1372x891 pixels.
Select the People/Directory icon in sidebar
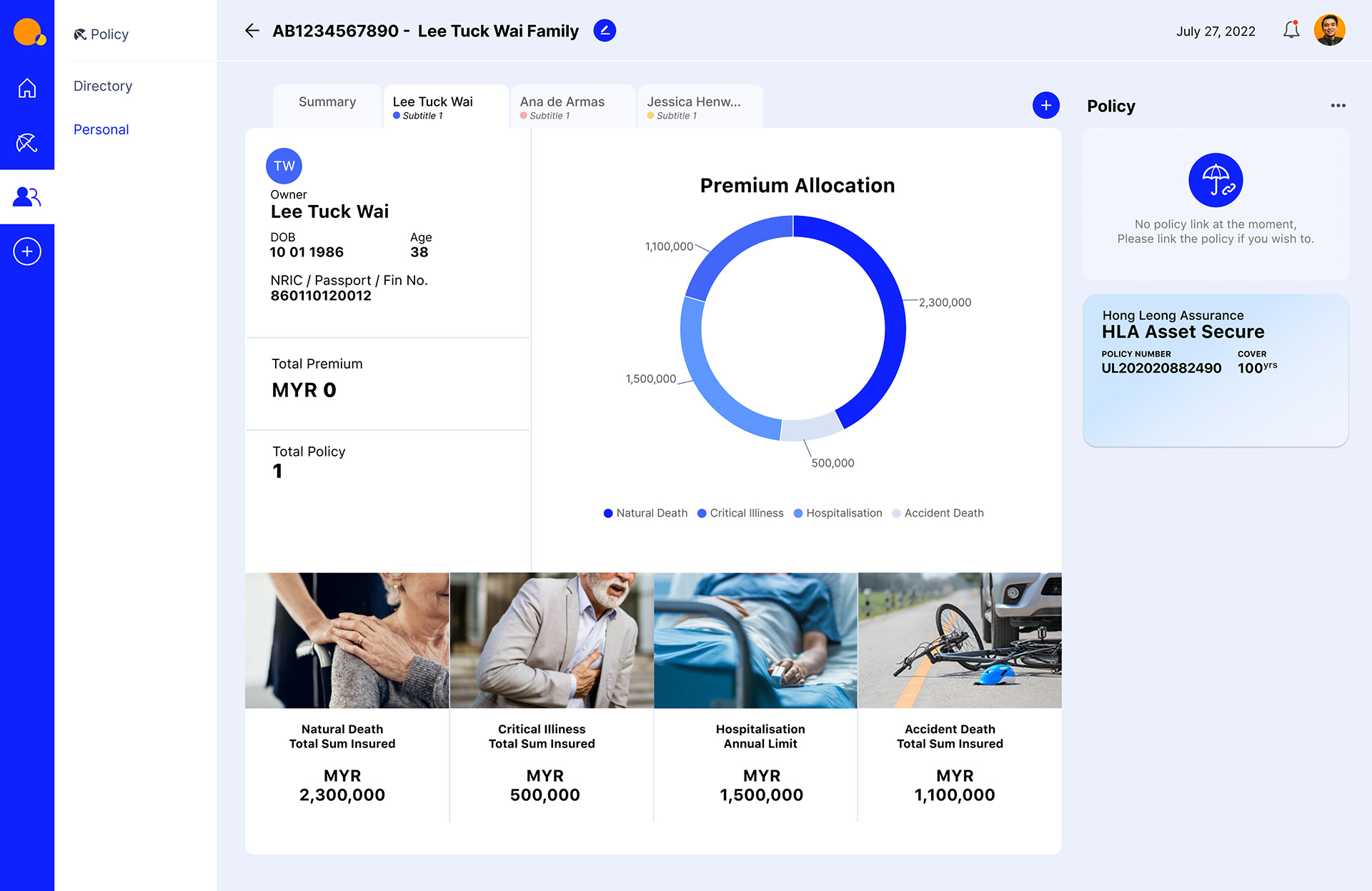point(27,197)
